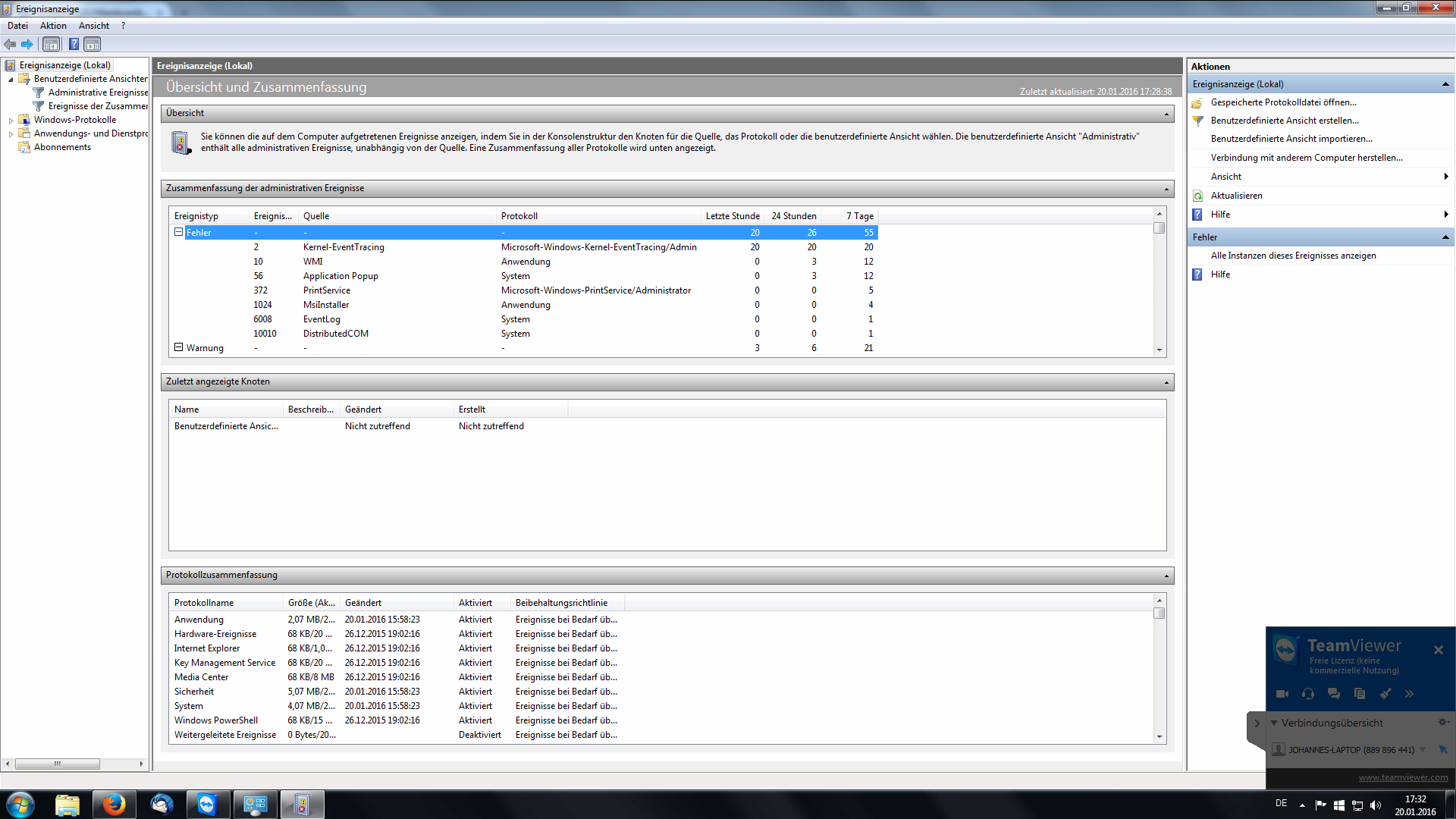This screenshot has height=819, width=1456.
Task: Click the Event Viewer taskbar button
Action: [x=302, y=805]
